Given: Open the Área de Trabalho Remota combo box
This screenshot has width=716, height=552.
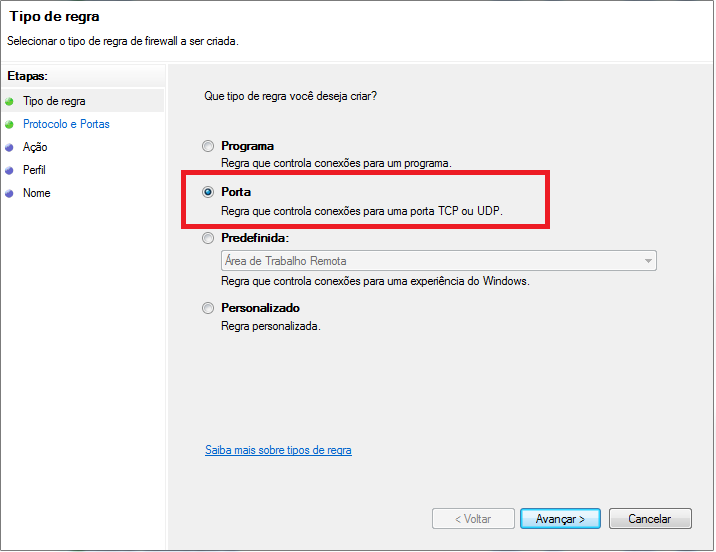Looking at the screenshot, I should (x=430, y=261).
